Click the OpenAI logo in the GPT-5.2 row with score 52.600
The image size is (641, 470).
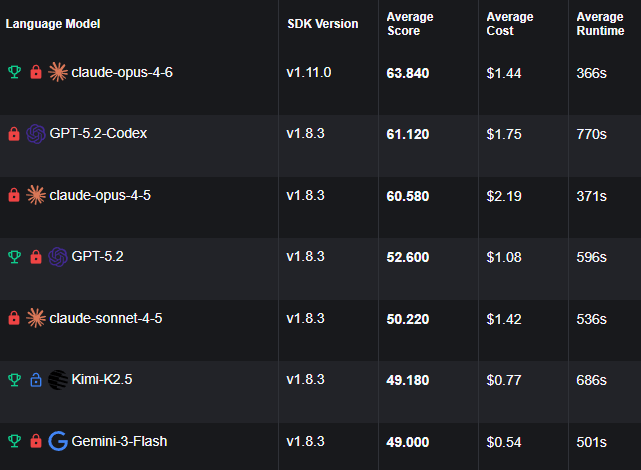point(58,257)
